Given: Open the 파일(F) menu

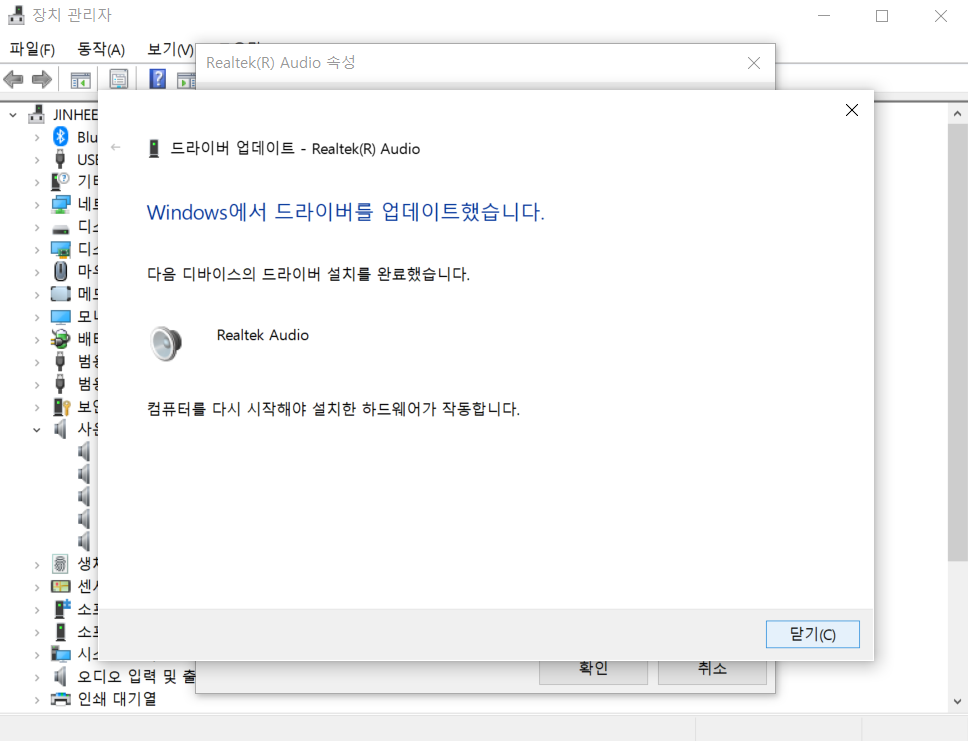Looking at the screenshot, I should pos(32,49).
